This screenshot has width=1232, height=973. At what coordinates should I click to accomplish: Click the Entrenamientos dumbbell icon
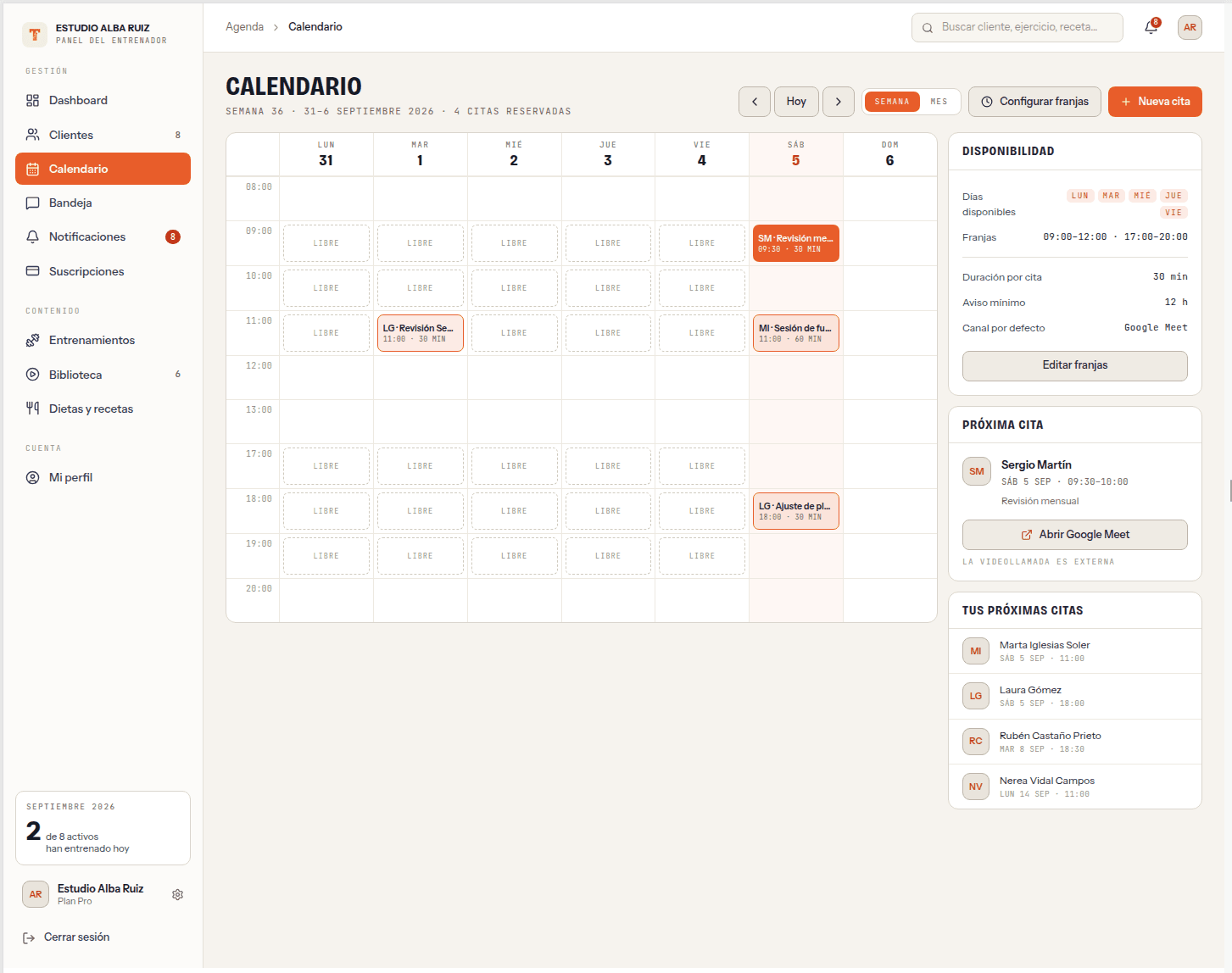tap(32, 340)
